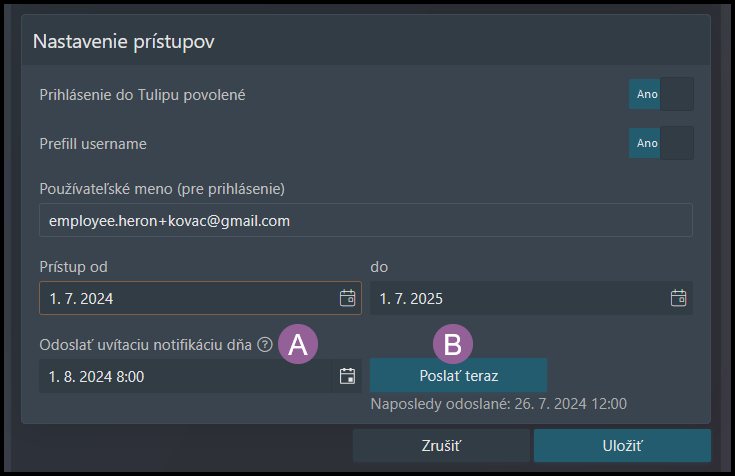The height and width of the screenshot is (476, 735).
Task: Click the Prefill username label
Action: [x=93, y=144]
